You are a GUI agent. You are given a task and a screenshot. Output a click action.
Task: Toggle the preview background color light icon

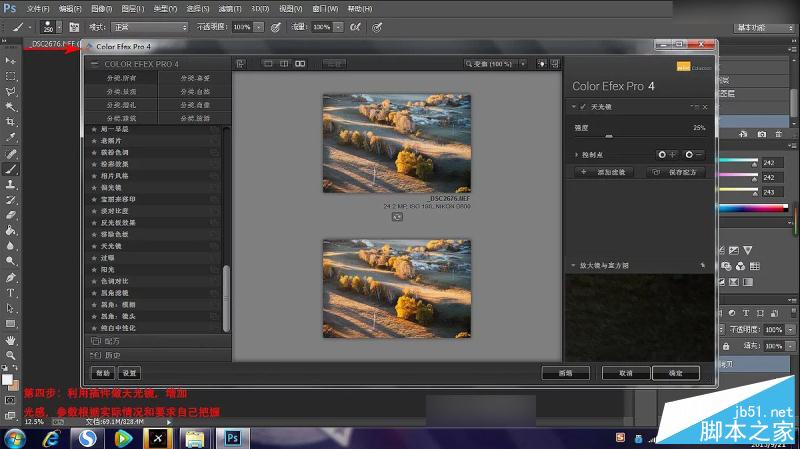[x=541, y=63]
